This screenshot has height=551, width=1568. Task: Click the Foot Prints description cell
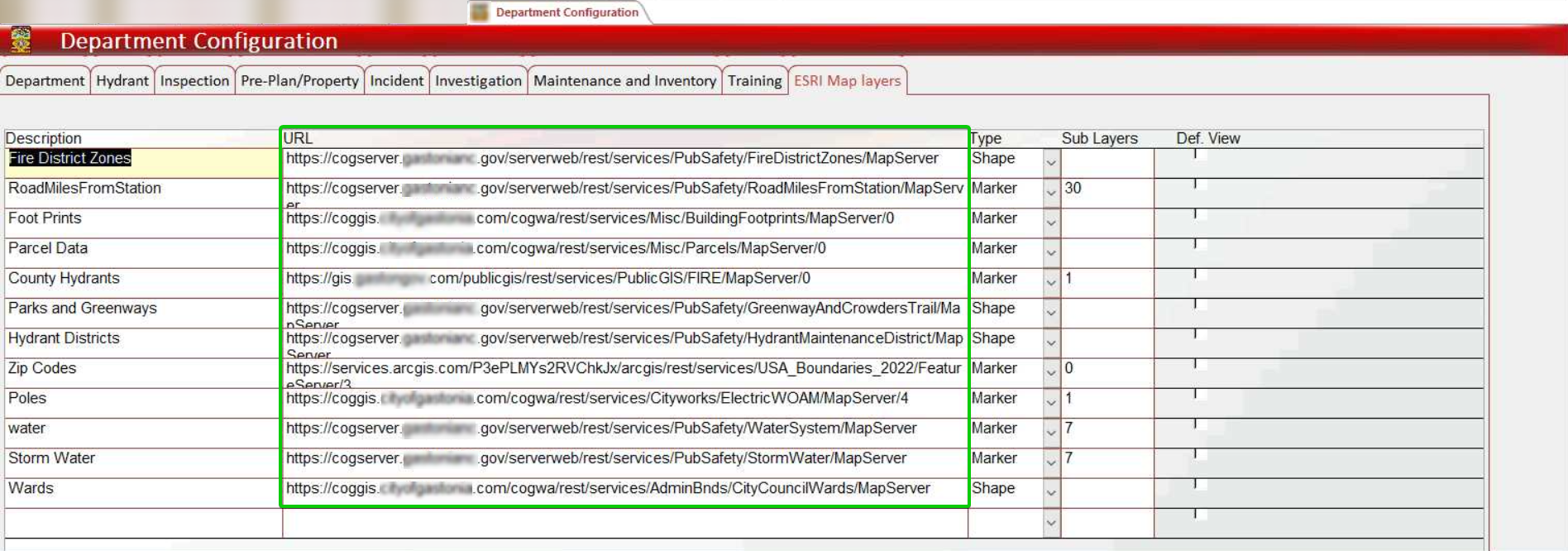tap(143, 223)
